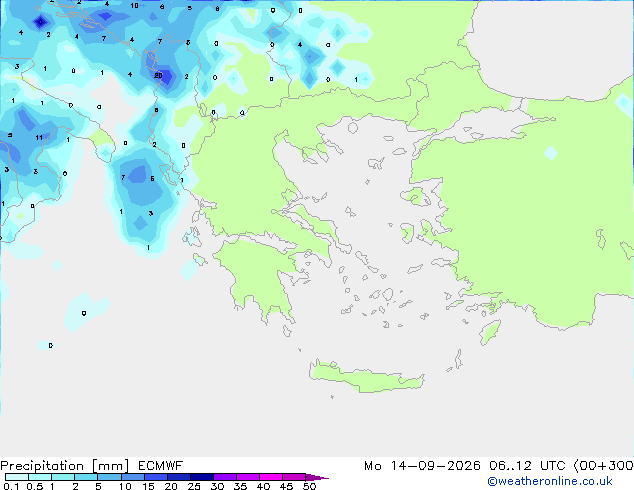
Task: Select the 5–10 mm legend swatch
Action: [x=109, y=477]
